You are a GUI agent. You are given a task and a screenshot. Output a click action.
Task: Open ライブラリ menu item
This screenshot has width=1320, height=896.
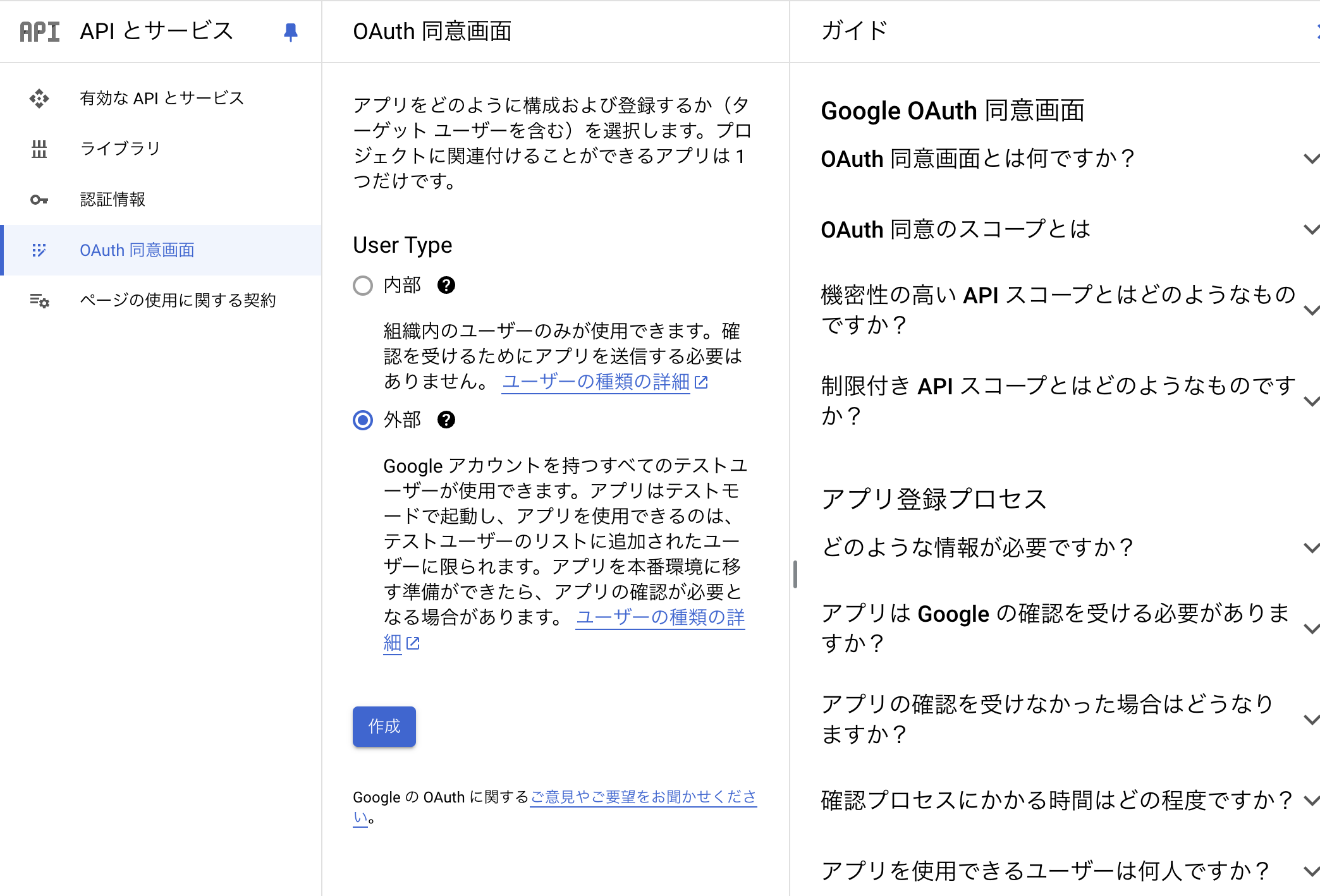(161, 149)
